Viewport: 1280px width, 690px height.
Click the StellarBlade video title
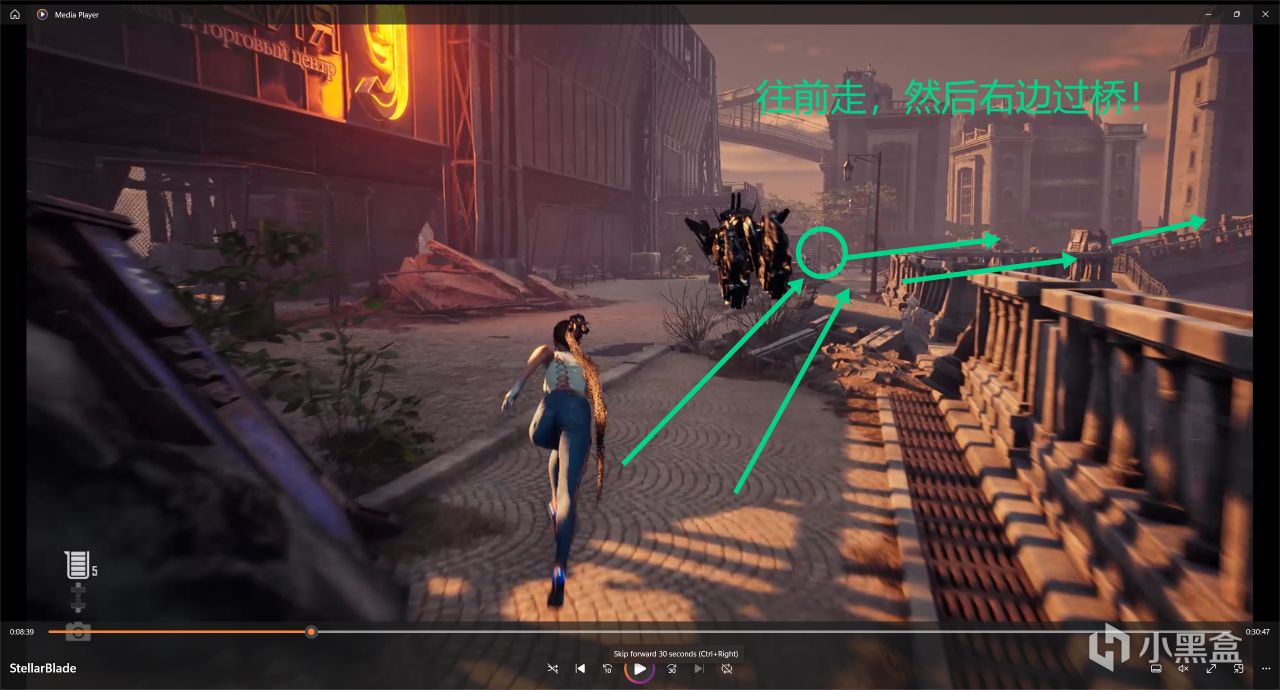(x=43, y=668)
